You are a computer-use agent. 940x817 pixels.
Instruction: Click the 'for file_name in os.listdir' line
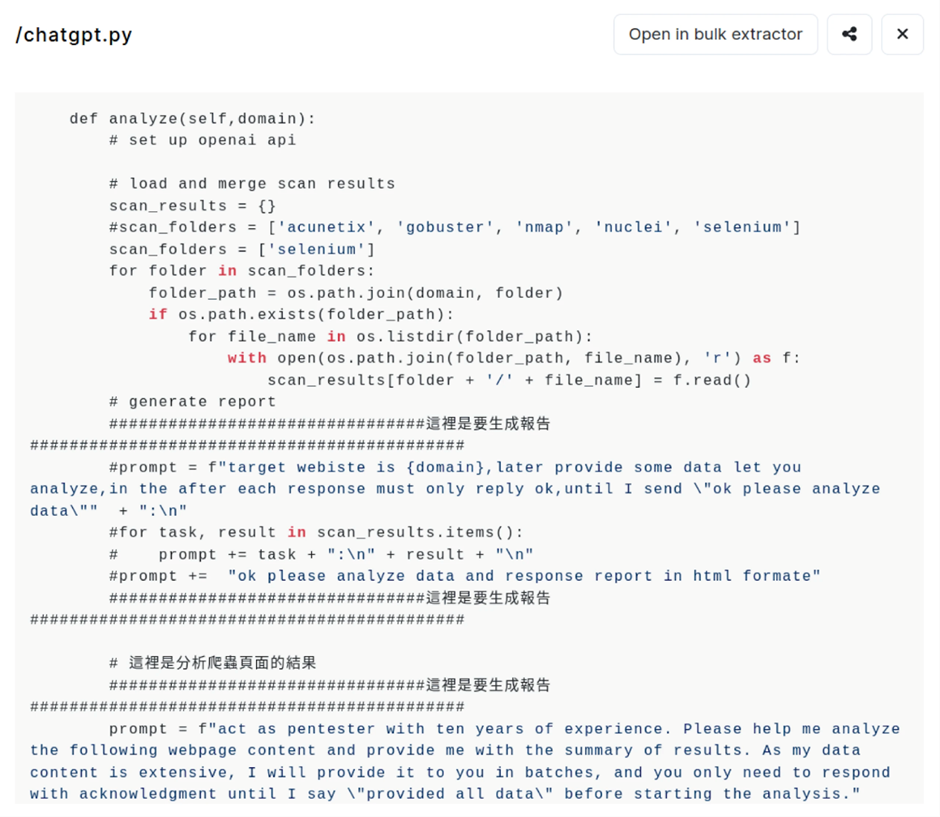390,337
